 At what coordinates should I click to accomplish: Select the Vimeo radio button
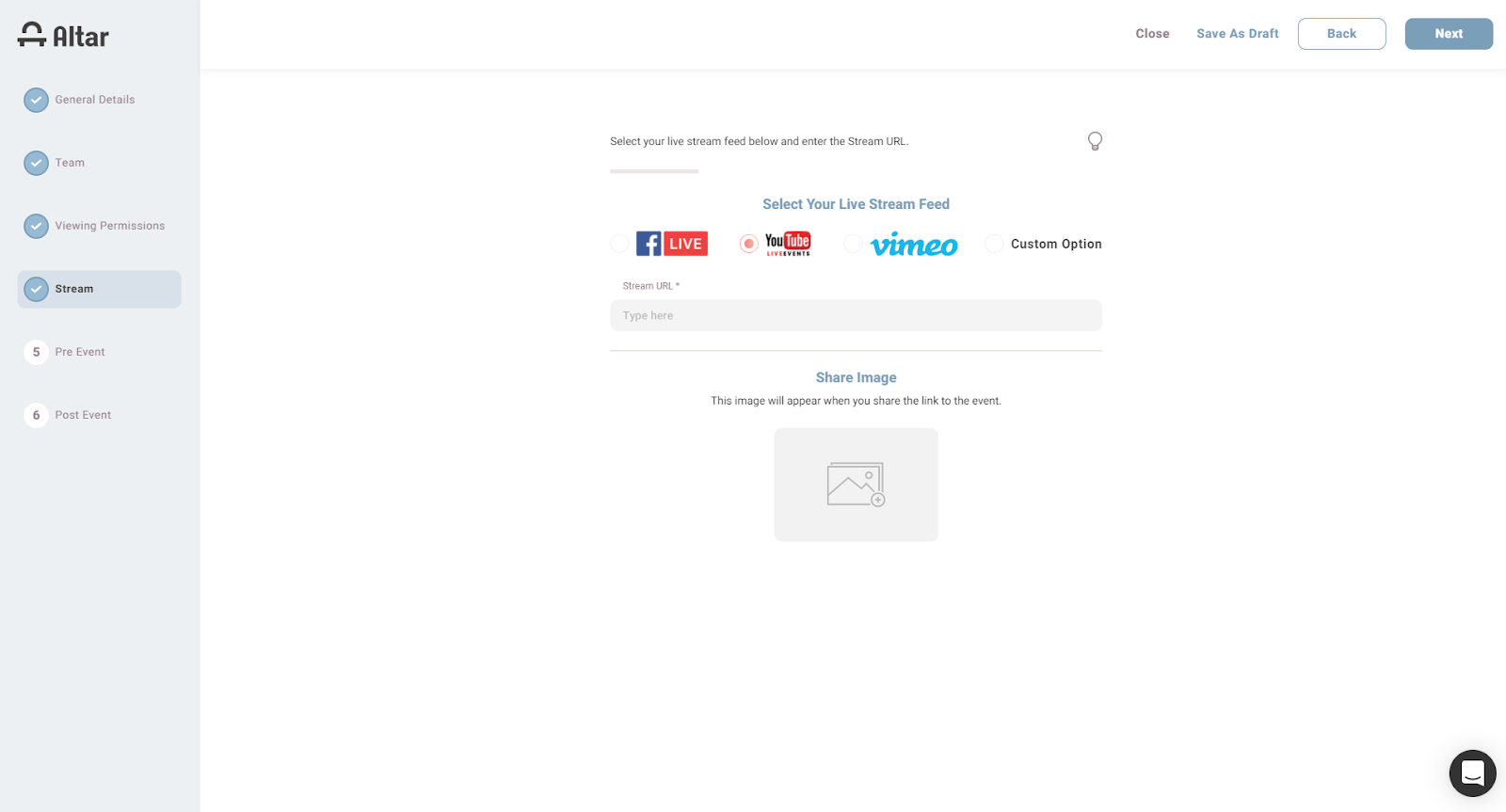click(x=853, y=244)
